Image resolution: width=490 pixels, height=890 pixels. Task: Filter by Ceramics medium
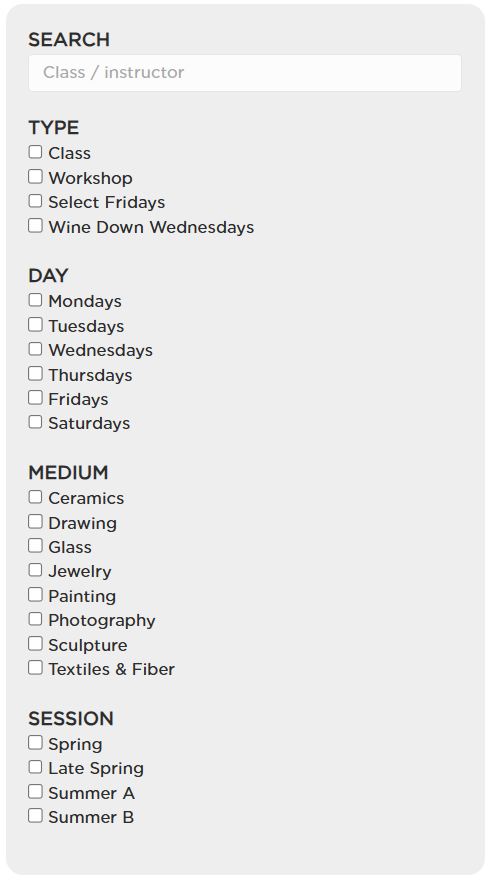point(35,497)
